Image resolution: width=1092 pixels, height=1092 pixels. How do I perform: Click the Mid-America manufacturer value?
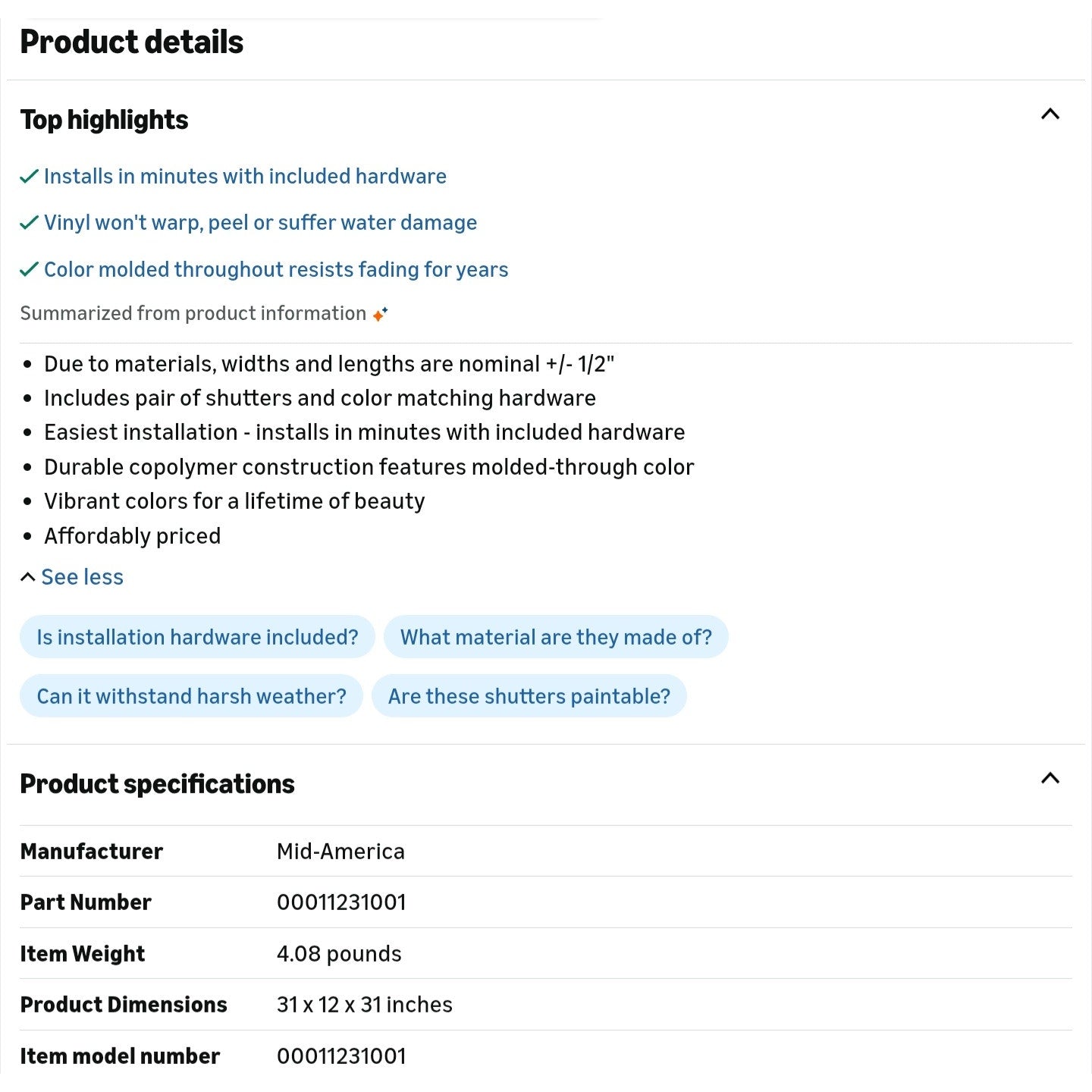[x=340, y=852]
